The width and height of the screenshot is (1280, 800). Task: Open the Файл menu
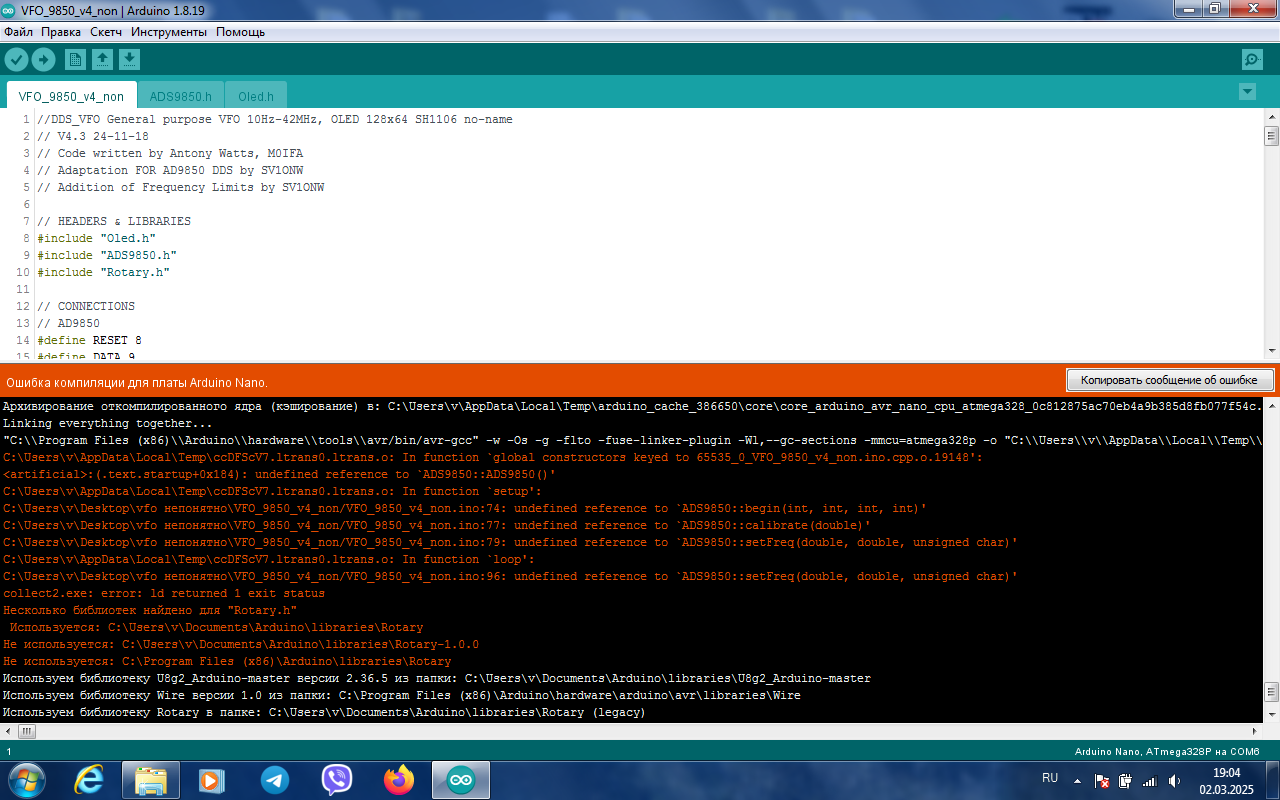point(18,32)
